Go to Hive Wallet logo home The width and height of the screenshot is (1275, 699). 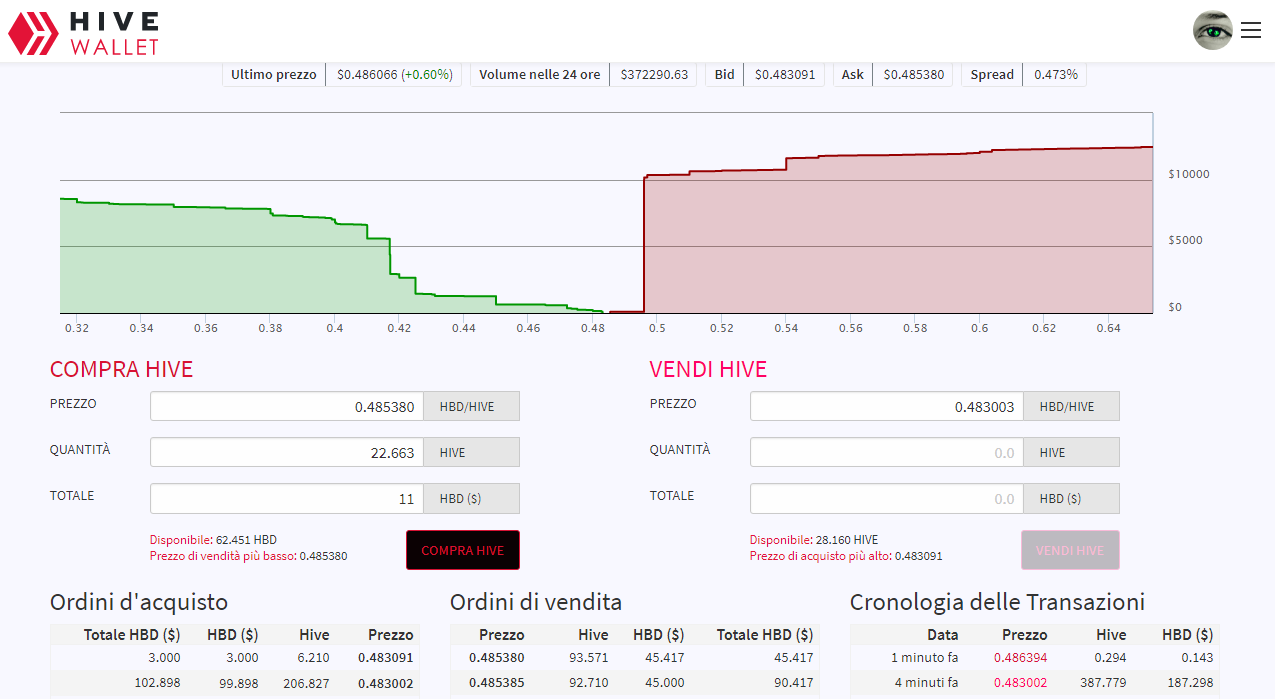(84, 32)
